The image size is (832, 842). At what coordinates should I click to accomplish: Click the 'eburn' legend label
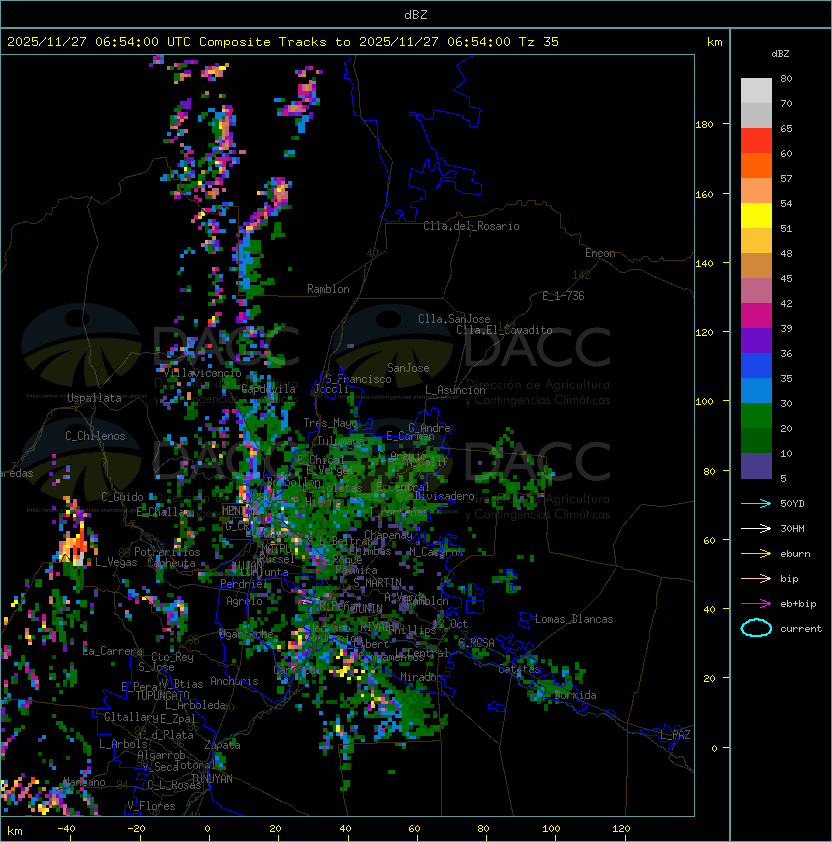795,554
